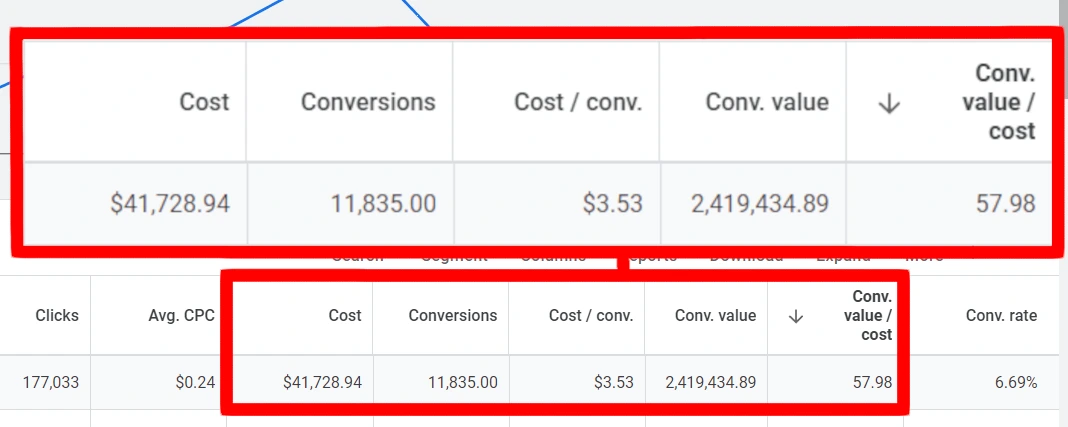Click the Cost / conv. header in lower table
The height and width of the screenshot is (427, 1068).
pyautogui.click(x=591, y=316)
